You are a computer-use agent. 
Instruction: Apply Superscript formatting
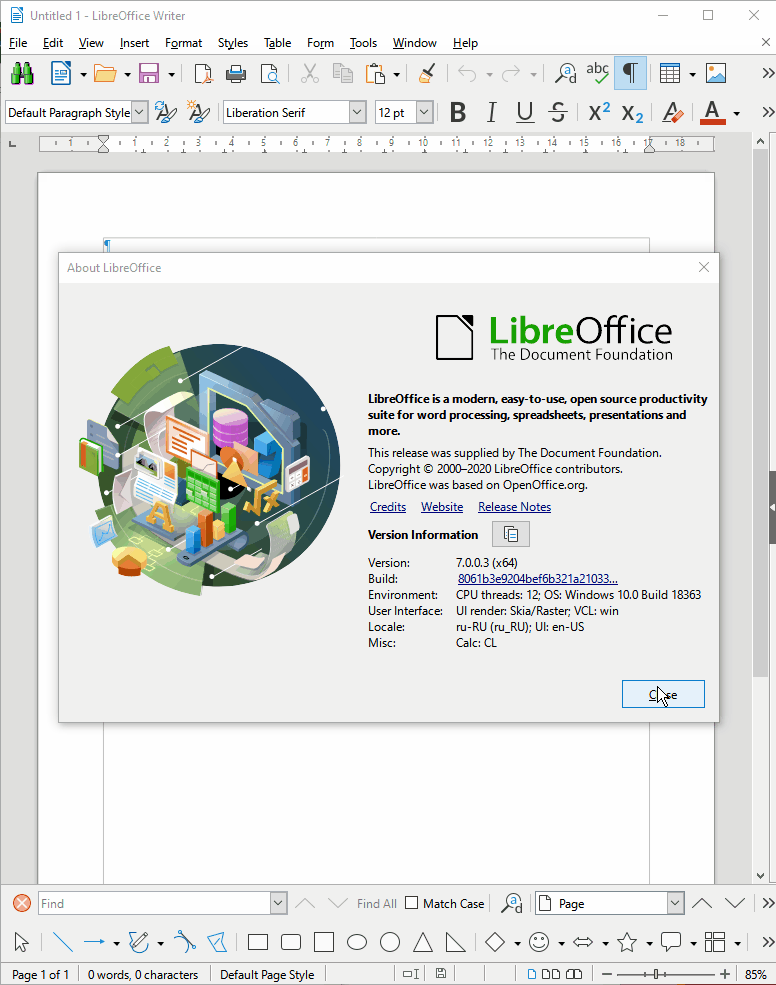pyautogui.click(x=599, y=112)
